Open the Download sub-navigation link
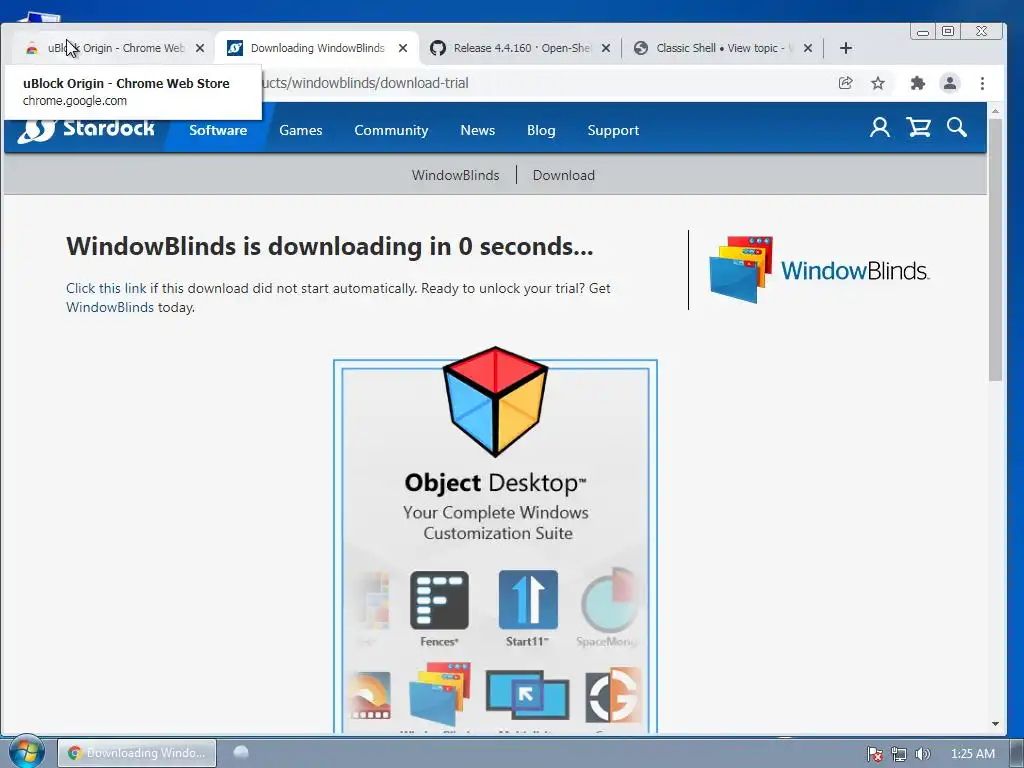Image resolution: width=1024 pixels, height=768 pixels. pos(564,175)
